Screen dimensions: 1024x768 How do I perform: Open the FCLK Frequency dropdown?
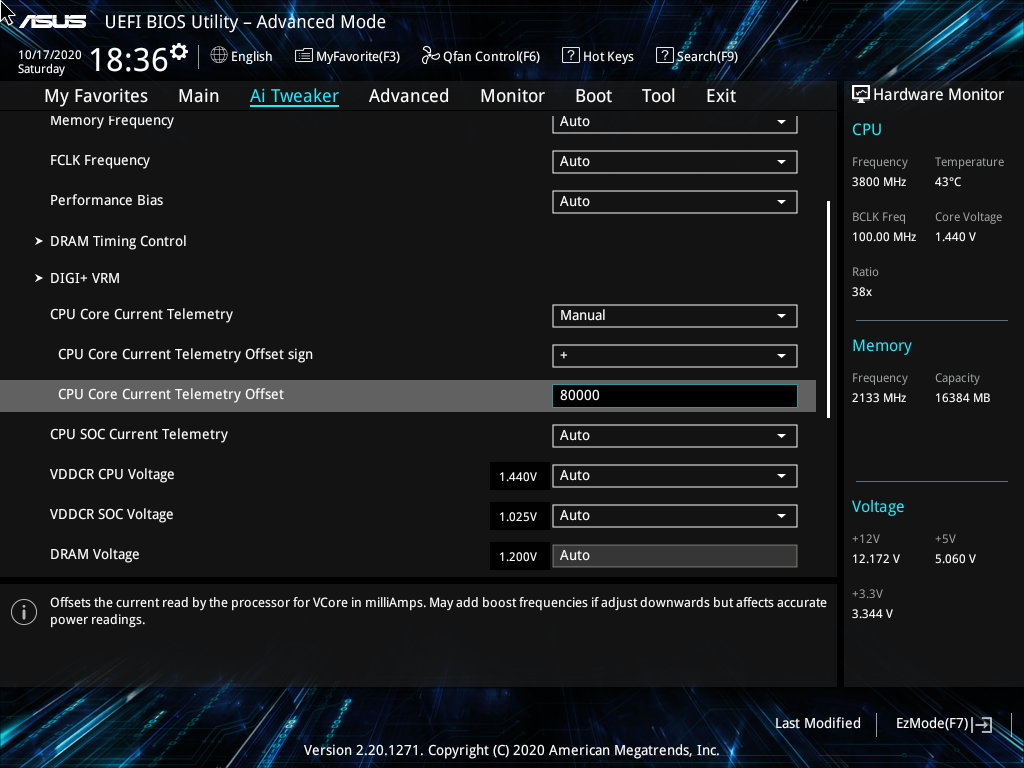click(x=675, y=162)
